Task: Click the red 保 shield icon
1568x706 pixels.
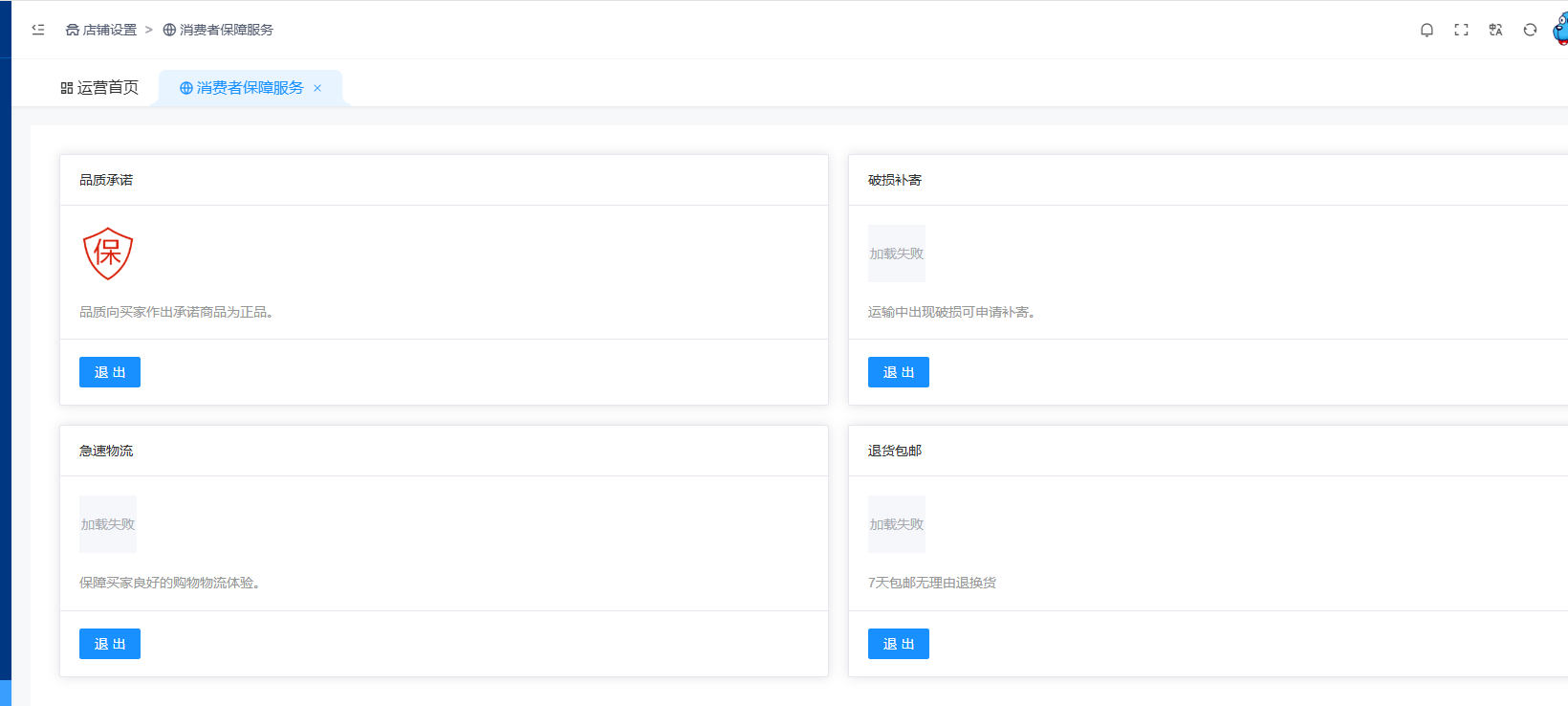Action: tap(108, 254)
